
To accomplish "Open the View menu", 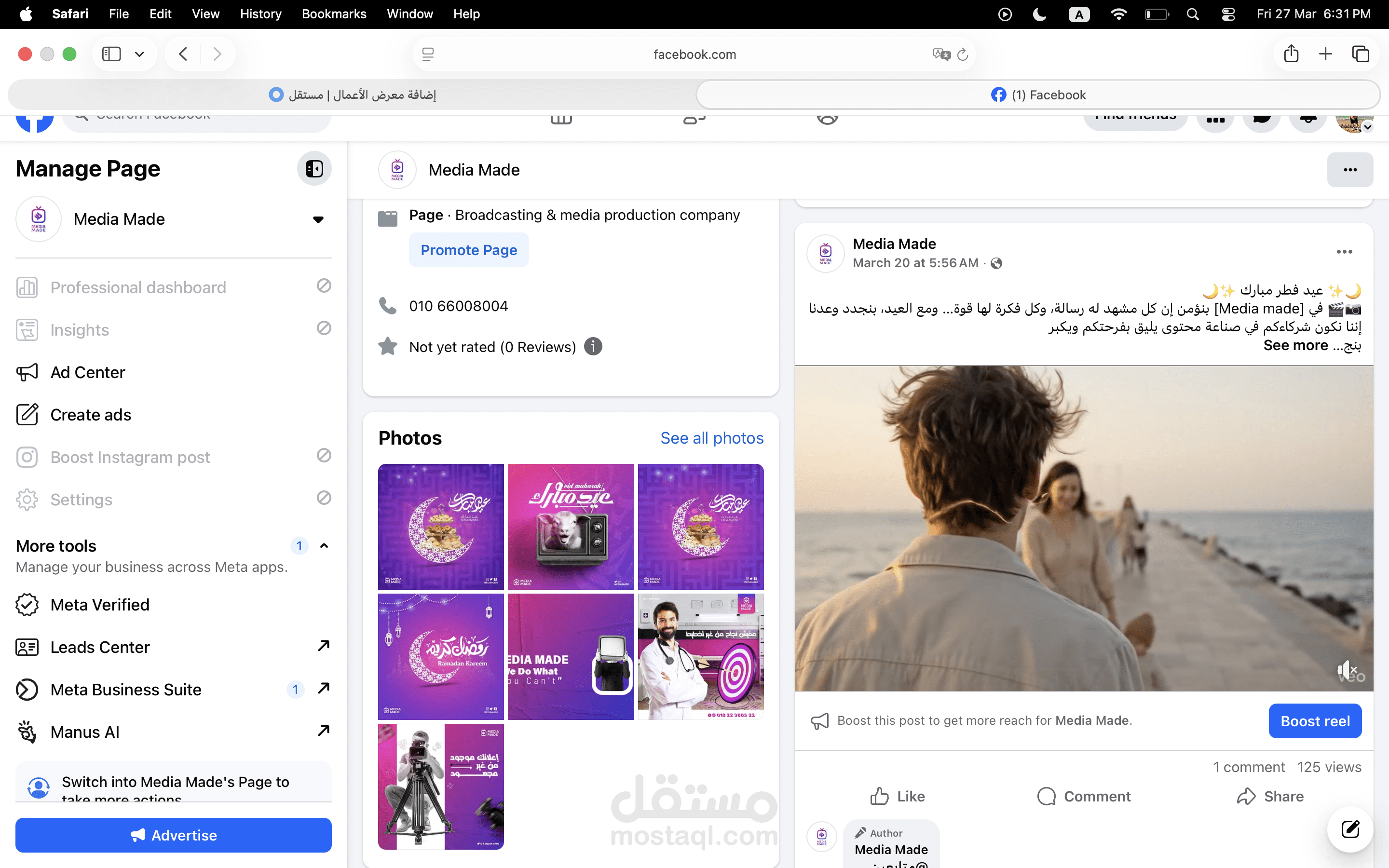I will [205, 14].
